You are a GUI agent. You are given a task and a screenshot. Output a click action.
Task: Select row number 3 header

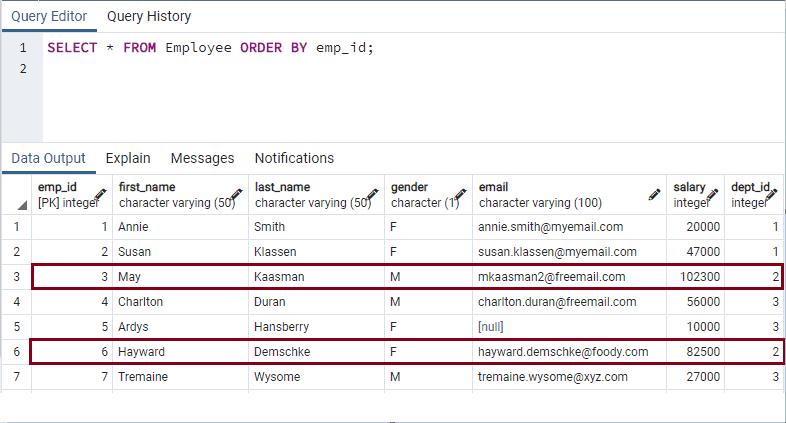pos(16,276)
